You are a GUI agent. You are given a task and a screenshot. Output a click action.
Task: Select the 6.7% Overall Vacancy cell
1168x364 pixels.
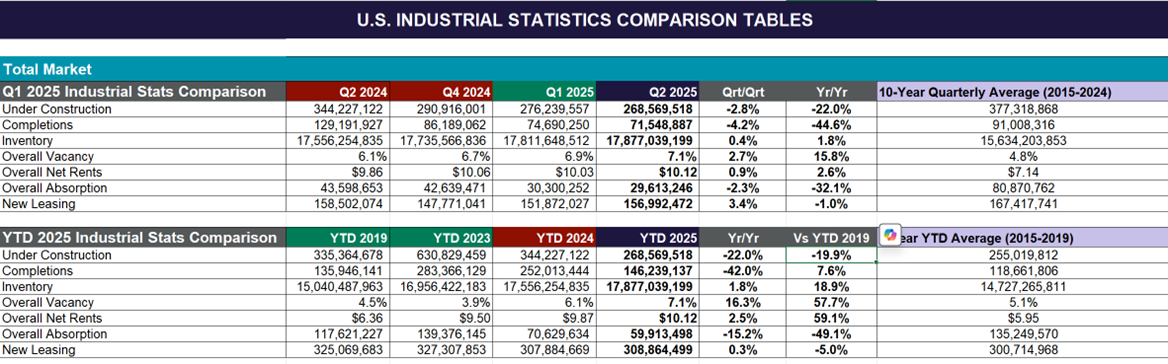pos(441,156)
